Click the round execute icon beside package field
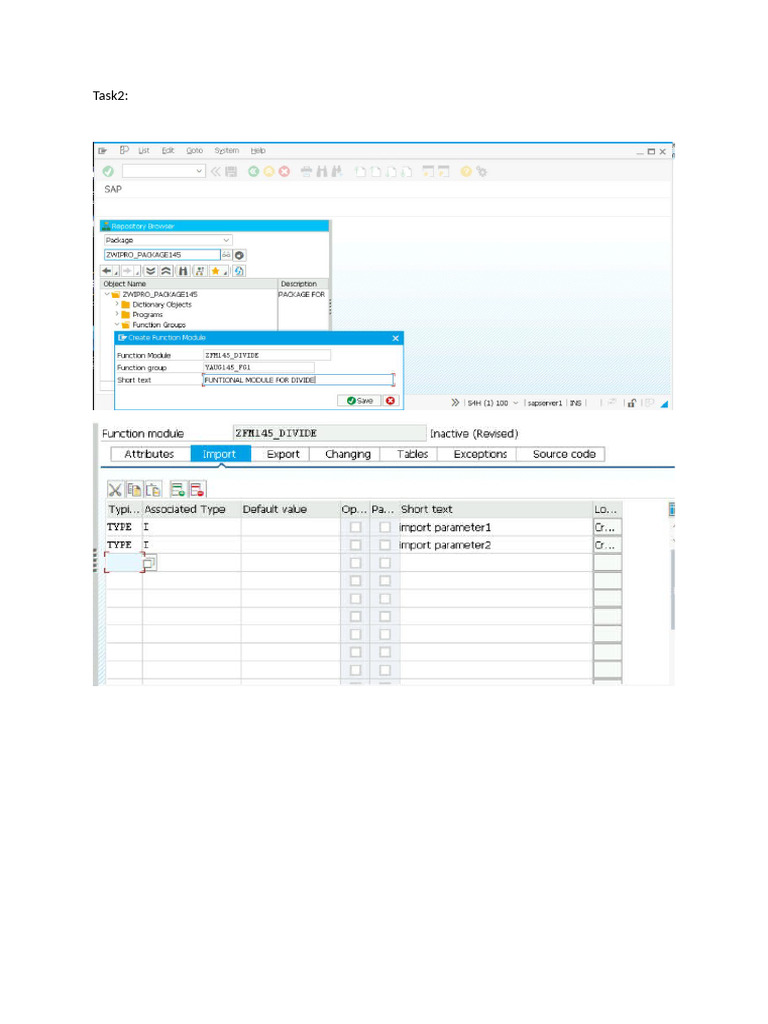 (240, 255)
